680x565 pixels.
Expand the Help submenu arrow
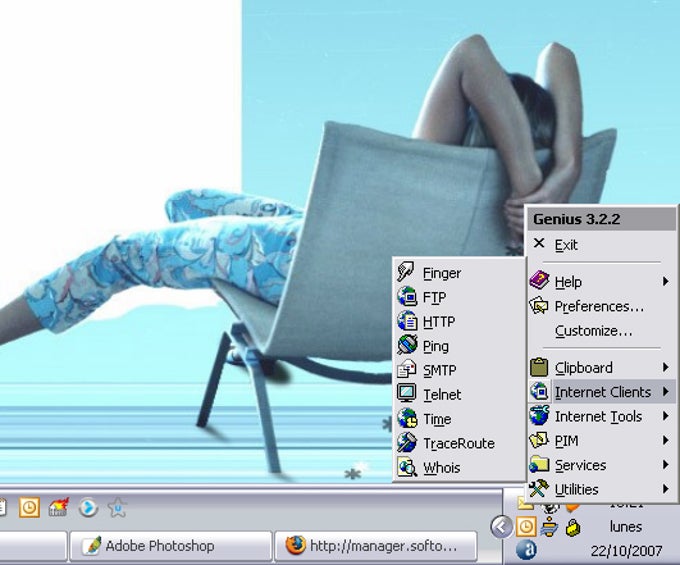[666, 281]
